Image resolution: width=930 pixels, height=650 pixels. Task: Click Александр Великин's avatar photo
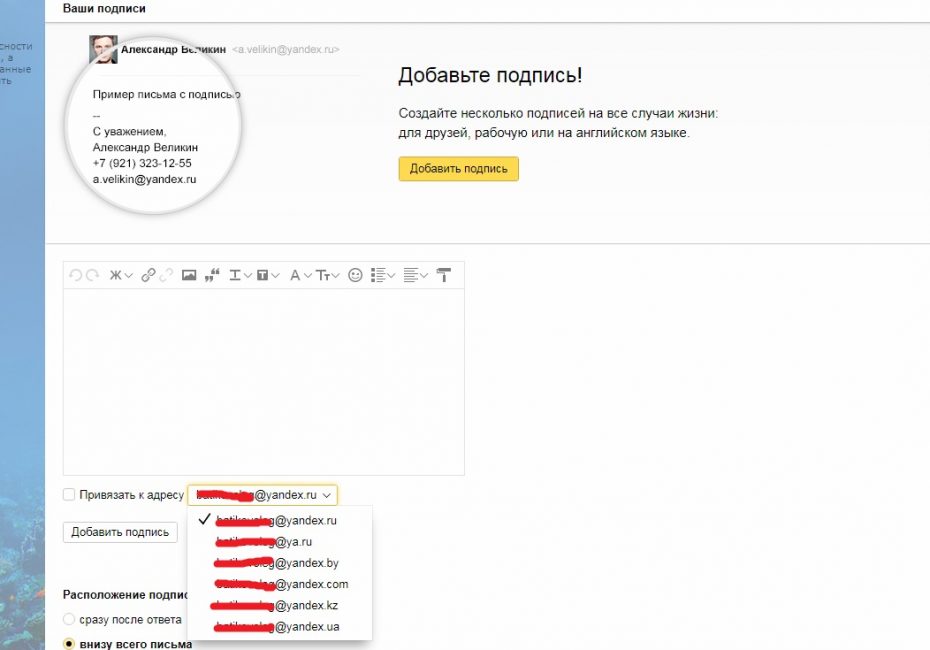click(x=103, y=49)
